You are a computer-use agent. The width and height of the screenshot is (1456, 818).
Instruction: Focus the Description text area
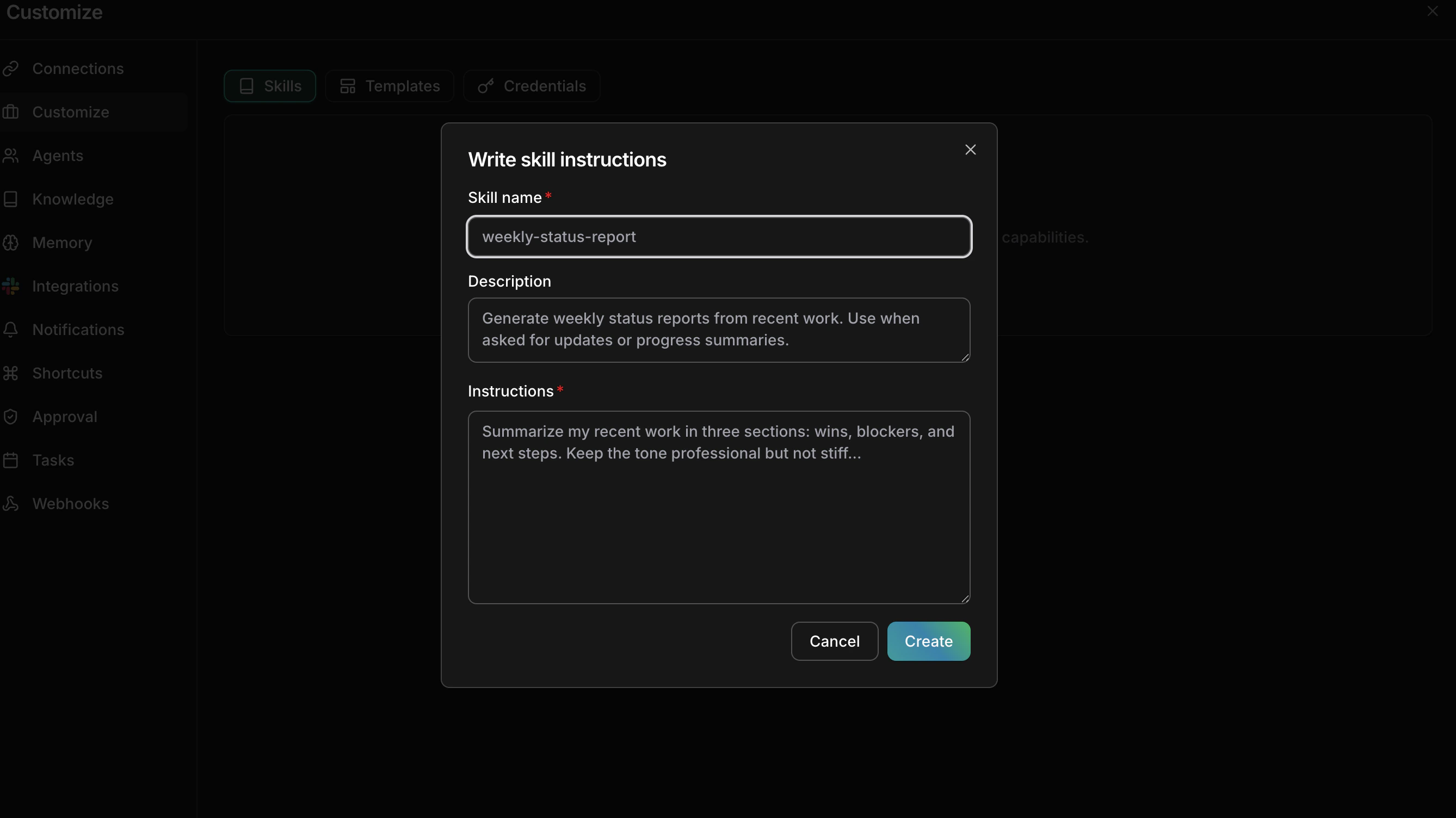718,330
